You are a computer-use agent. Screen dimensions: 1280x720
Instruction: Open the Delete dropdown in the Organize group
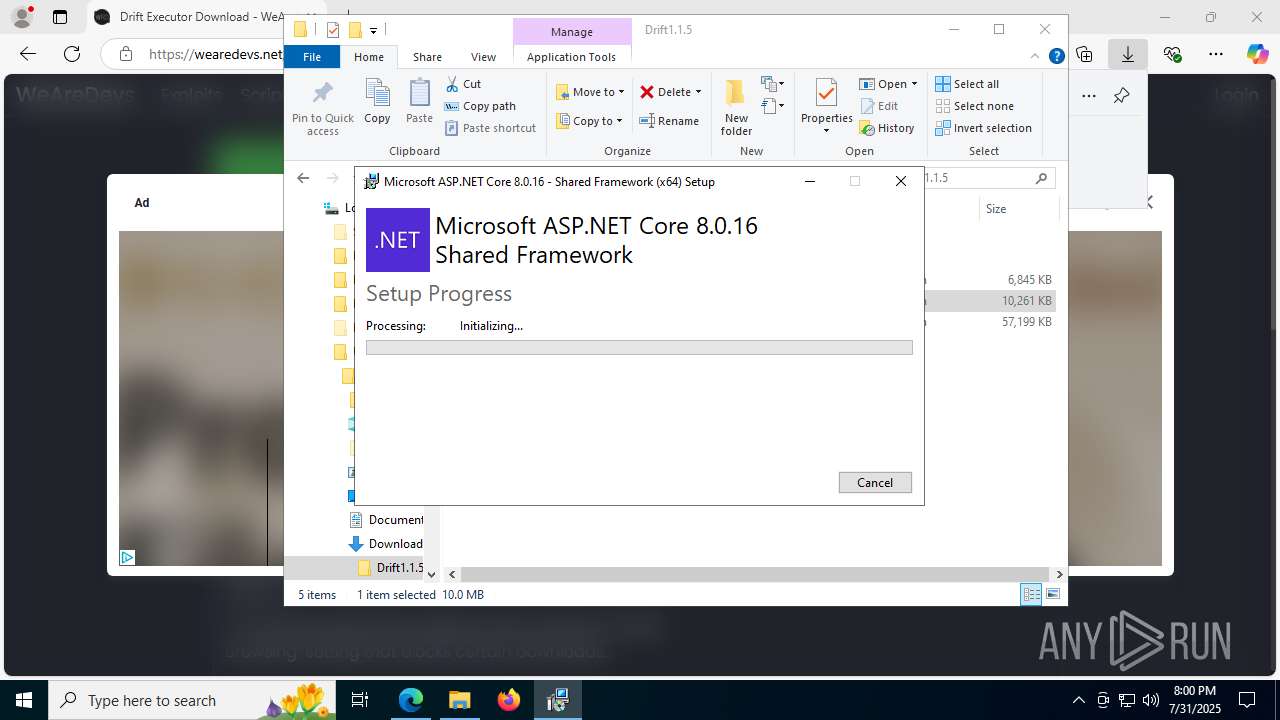[x=670, y=92]
